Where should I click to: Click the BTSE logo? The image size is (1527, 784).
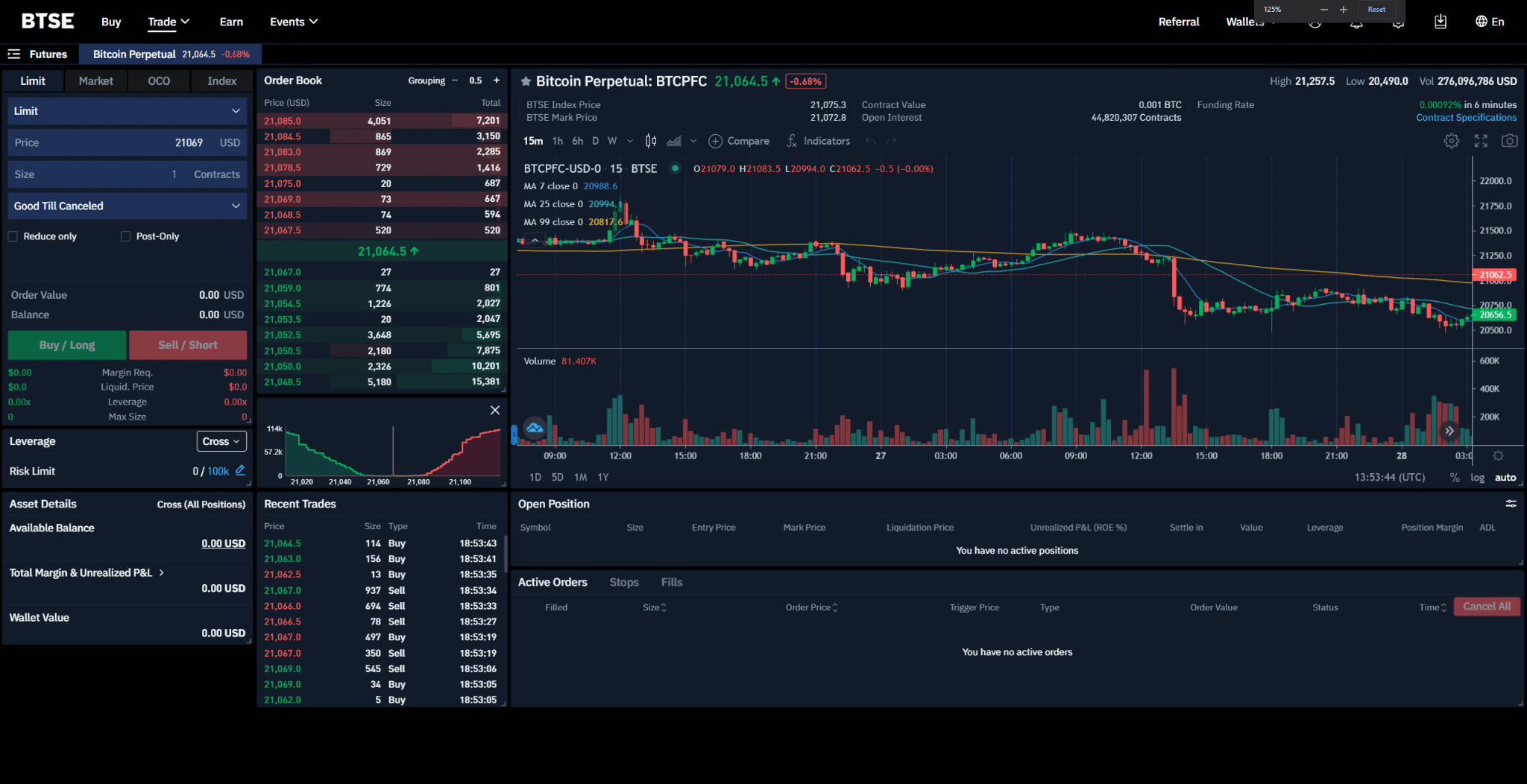pyautogui.click(x=48, y=21)
